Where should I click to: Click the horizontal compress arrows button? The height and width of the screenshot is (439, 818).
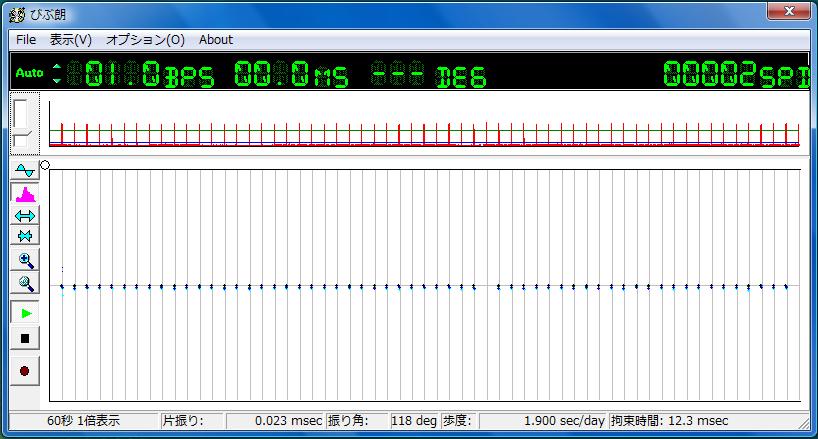point(25,236)
